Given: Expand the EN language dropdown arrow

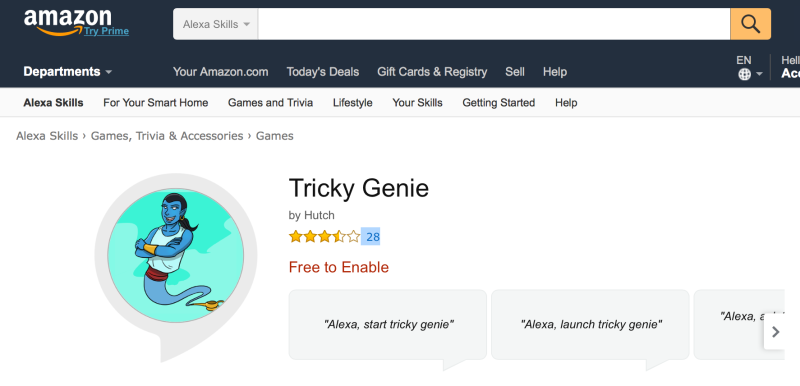Looking at the screenshot, I should (x=759, y=74).
